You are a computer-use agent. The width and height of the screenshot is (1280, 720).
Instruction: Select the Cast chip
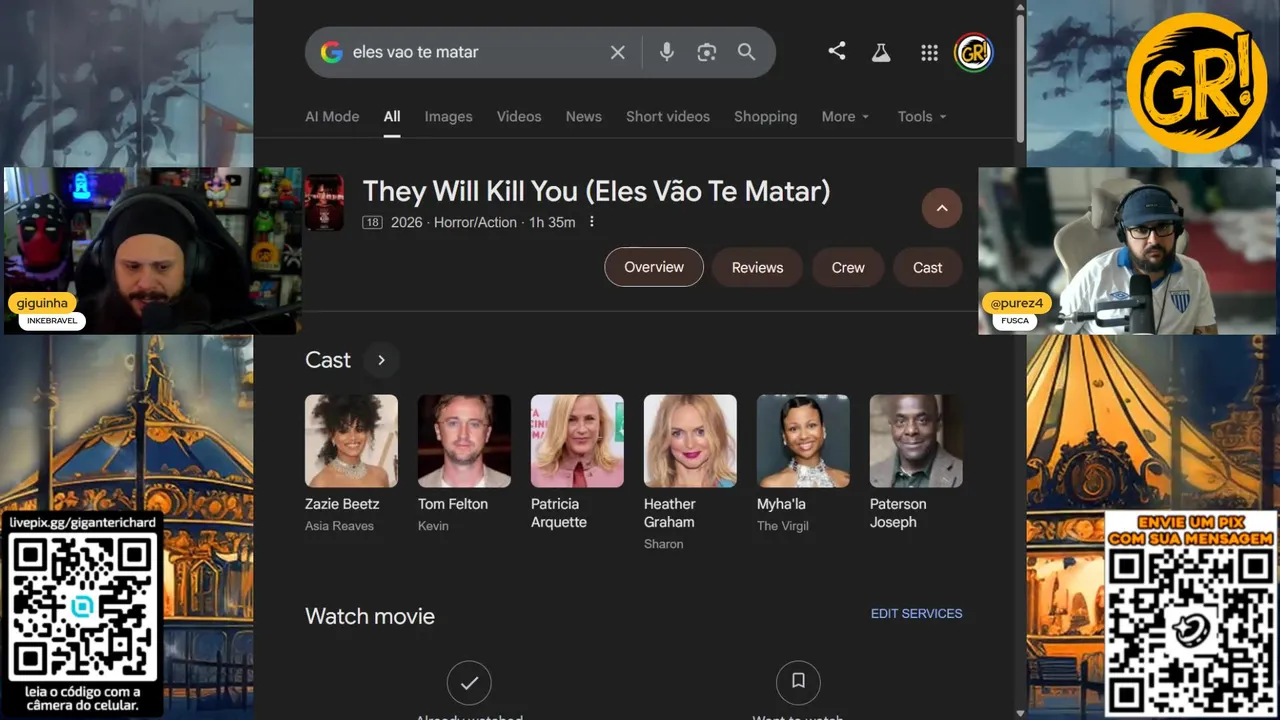(928, 267)
